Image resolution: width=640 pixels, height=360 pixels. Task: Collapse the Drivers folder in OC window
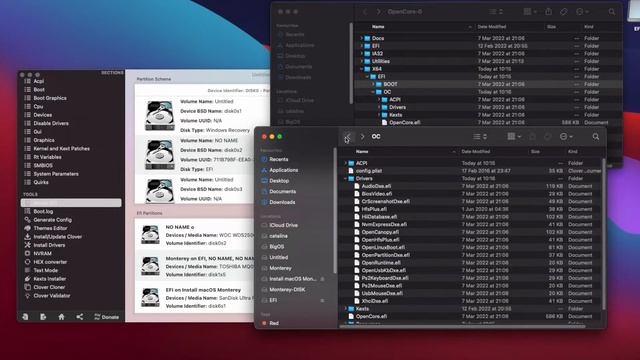[x=345, y=178]
